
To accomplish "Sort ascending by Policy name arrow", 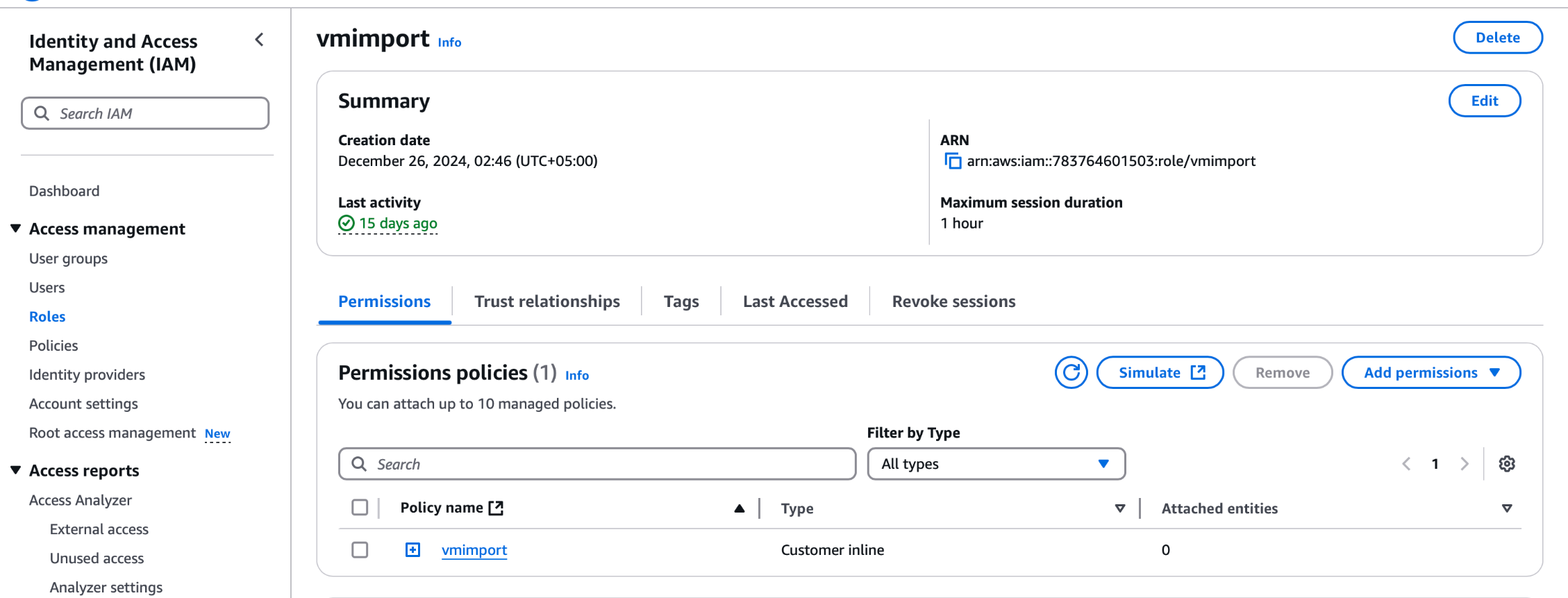I will (x=739, y=508).
